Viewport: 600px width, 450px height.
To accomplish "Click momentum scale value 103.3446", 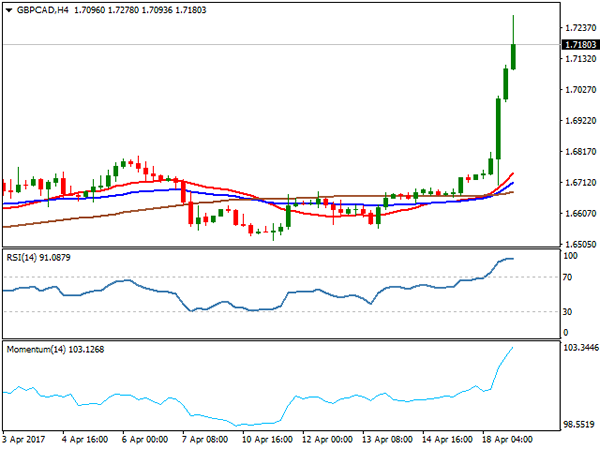I will 581,347.
